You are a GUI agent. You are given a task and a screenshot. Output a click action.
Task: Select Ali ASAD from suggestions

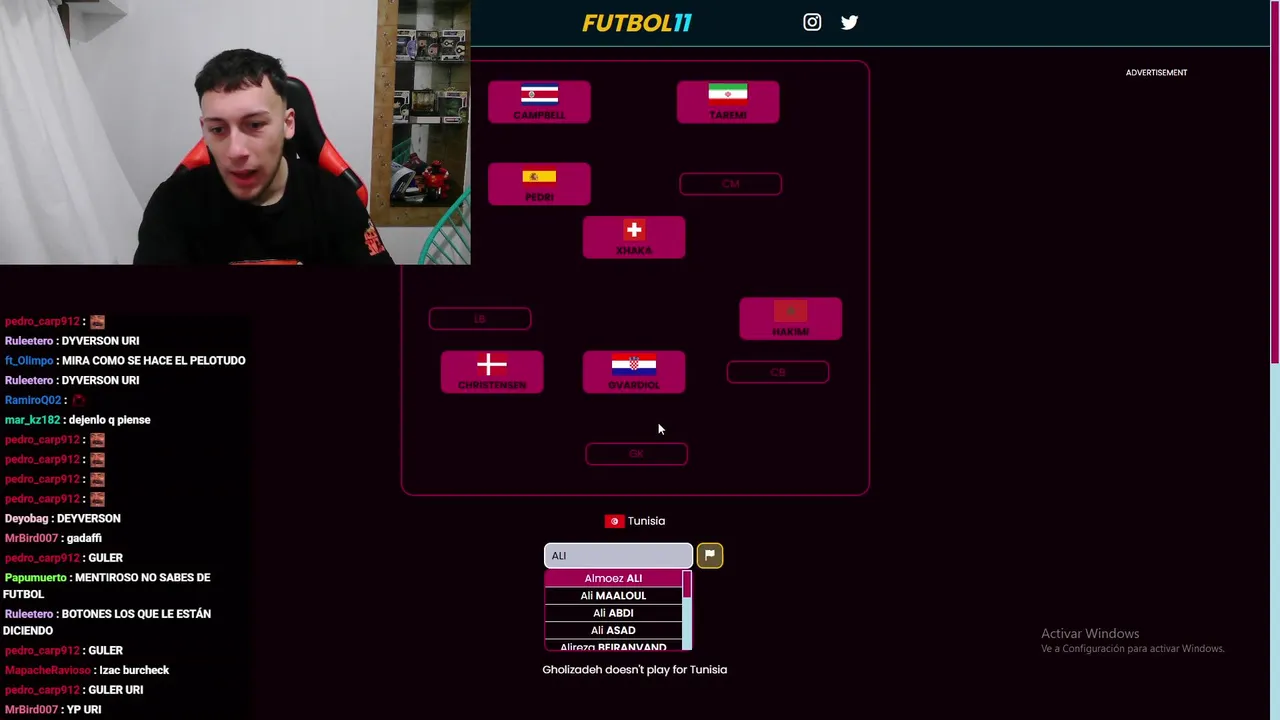tap(613, 630)
